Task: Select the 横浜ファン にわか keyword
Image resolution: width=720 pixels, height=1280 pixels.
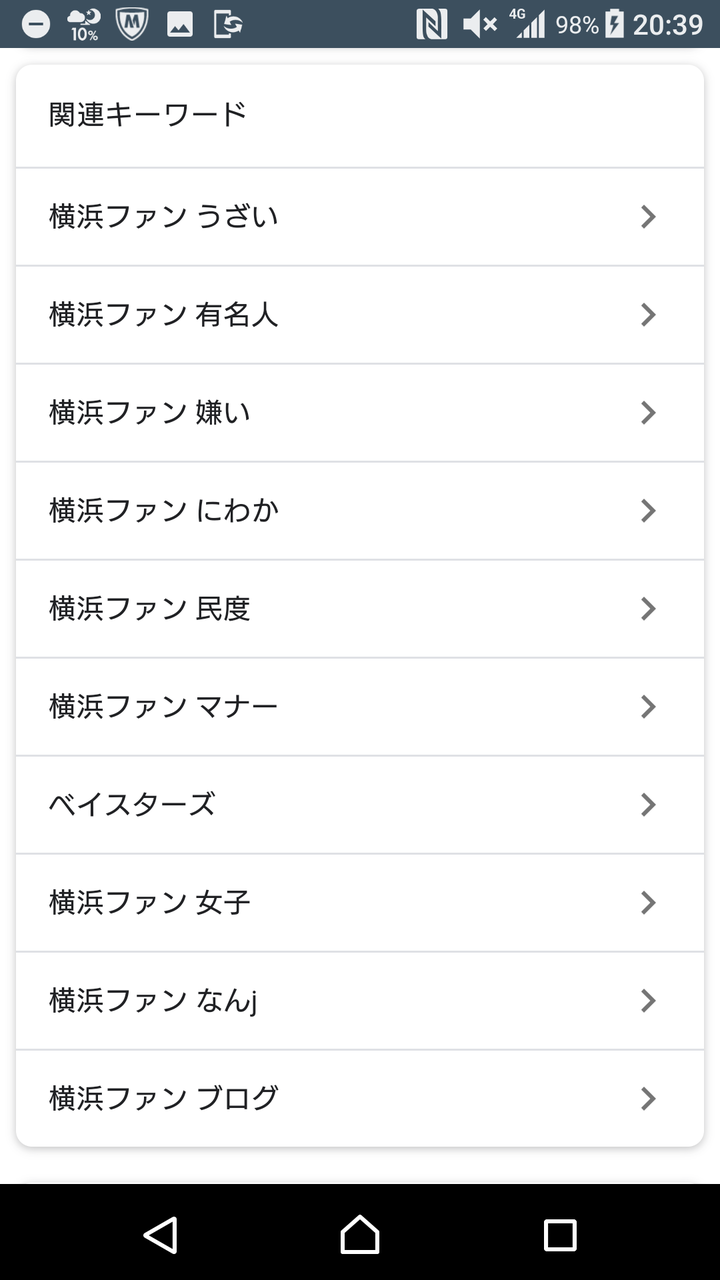Action: (360, 510)
